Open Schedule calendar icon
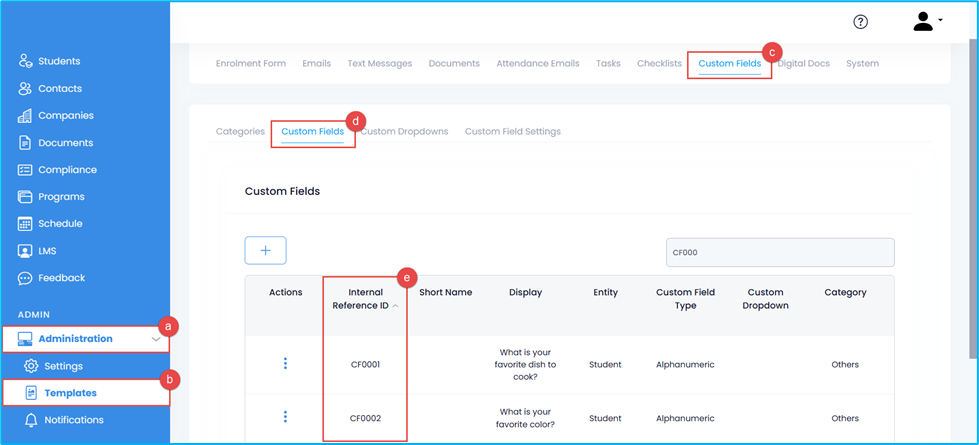979x445 pixels. (25, 224)
